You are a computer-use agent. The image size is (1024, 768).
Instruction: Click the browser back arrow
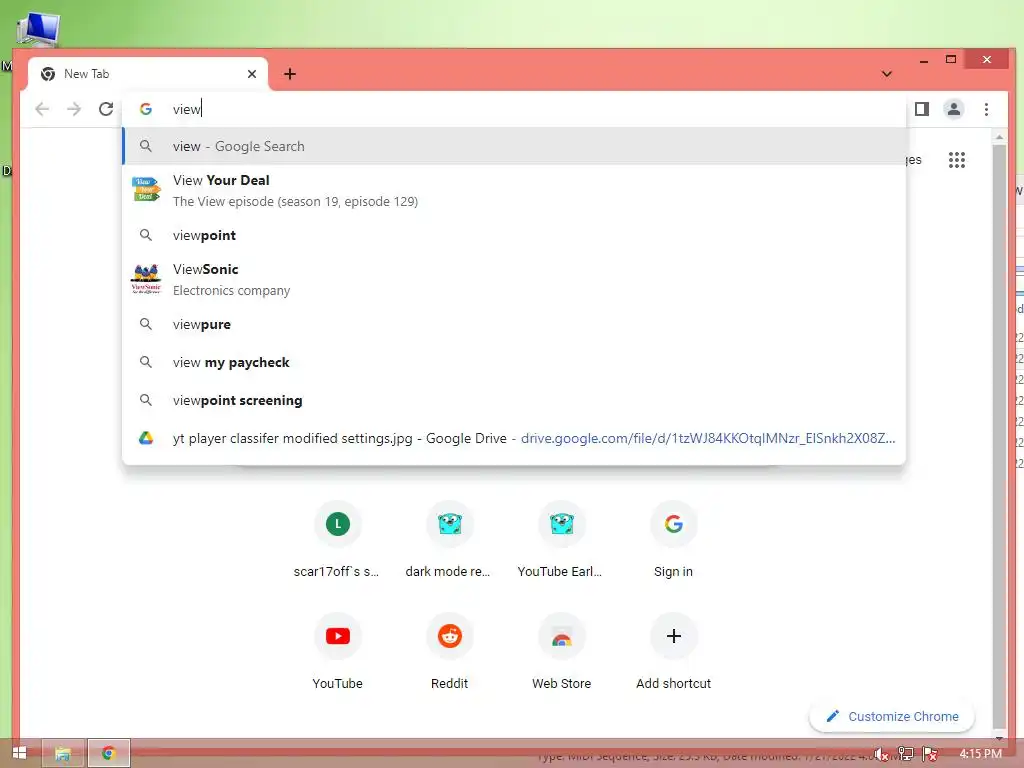click(42, 109)
